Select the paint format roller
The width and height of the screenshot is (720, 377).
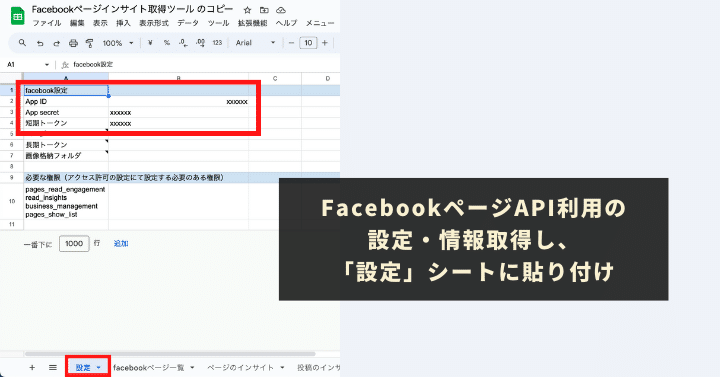point(90,43)
